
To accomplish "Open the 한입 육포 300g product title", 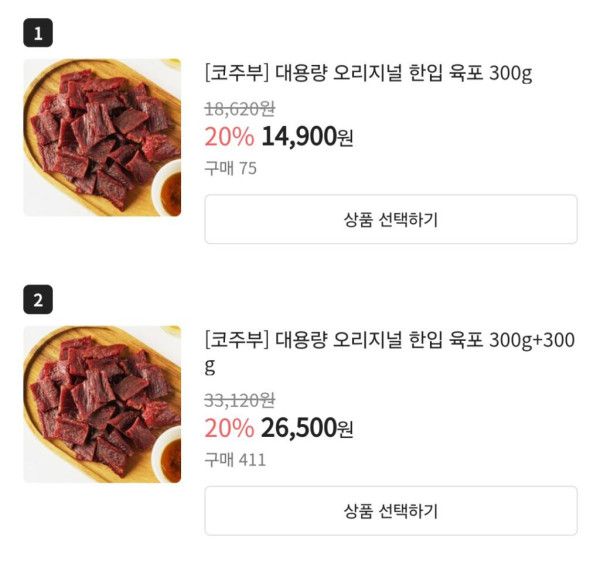I will pyautogui.click(x=368, y=73).
